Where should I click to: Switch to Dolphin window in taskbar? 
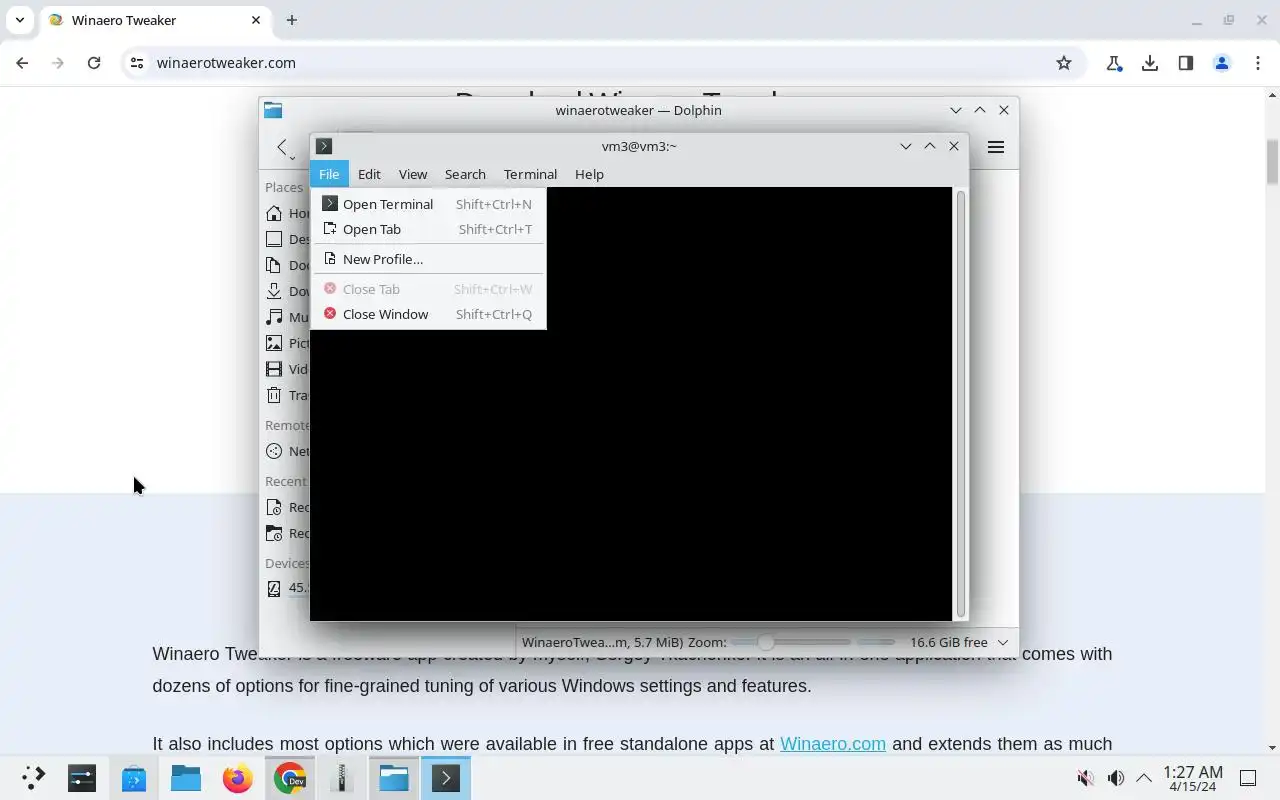pyautogui.click(x=394, y=778)
